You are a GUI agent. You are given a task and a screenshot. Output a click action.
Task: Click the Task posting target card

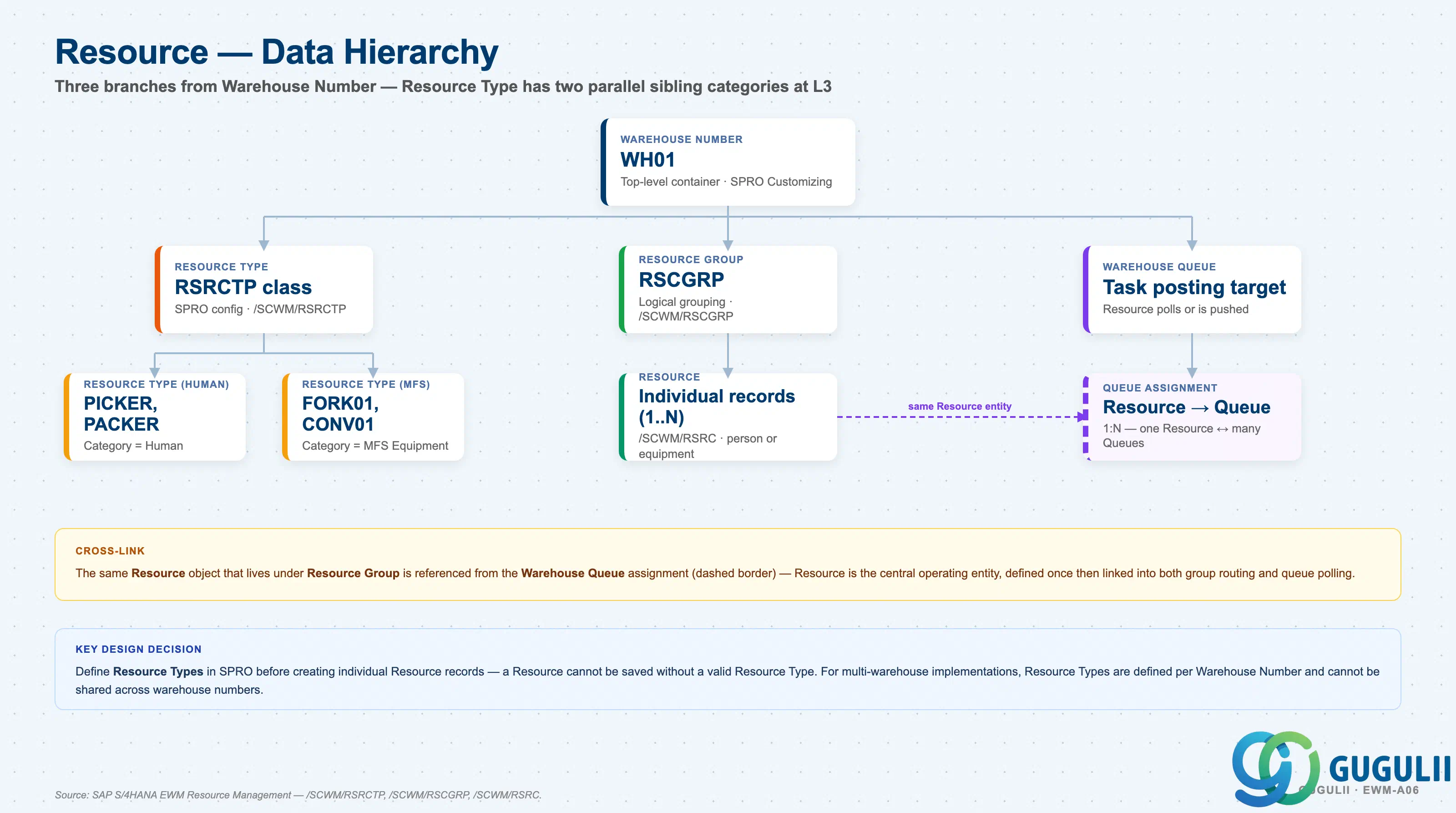coord(1192,289)
